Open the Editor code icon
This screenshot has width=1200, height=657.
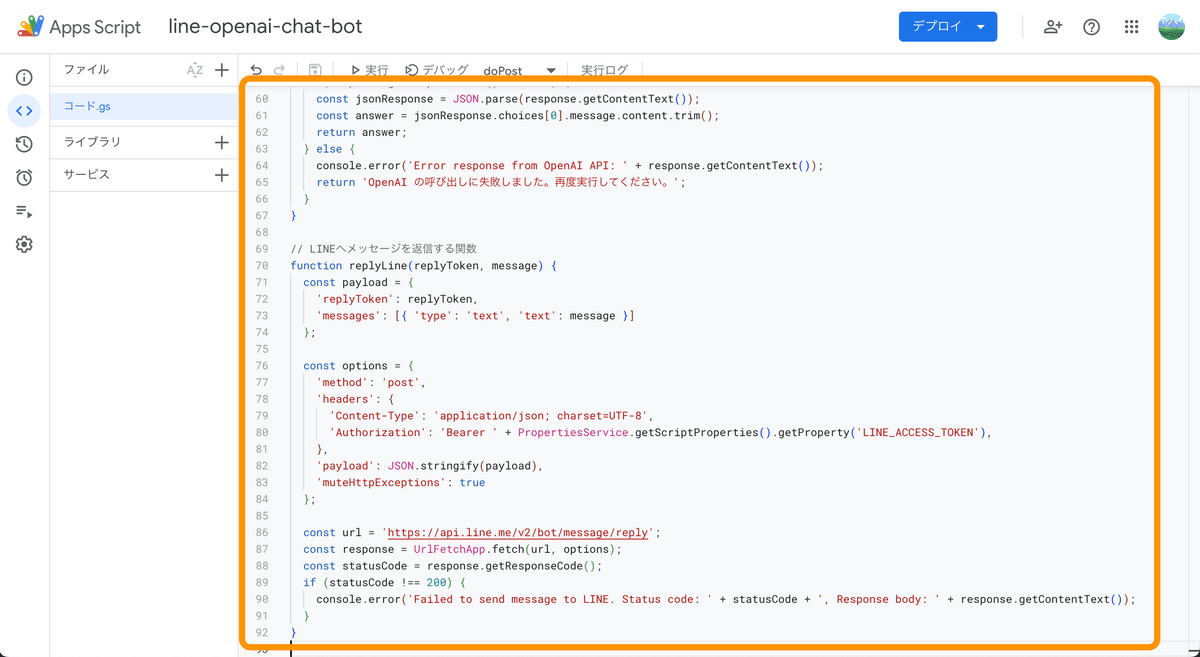(x=24, y=111)
